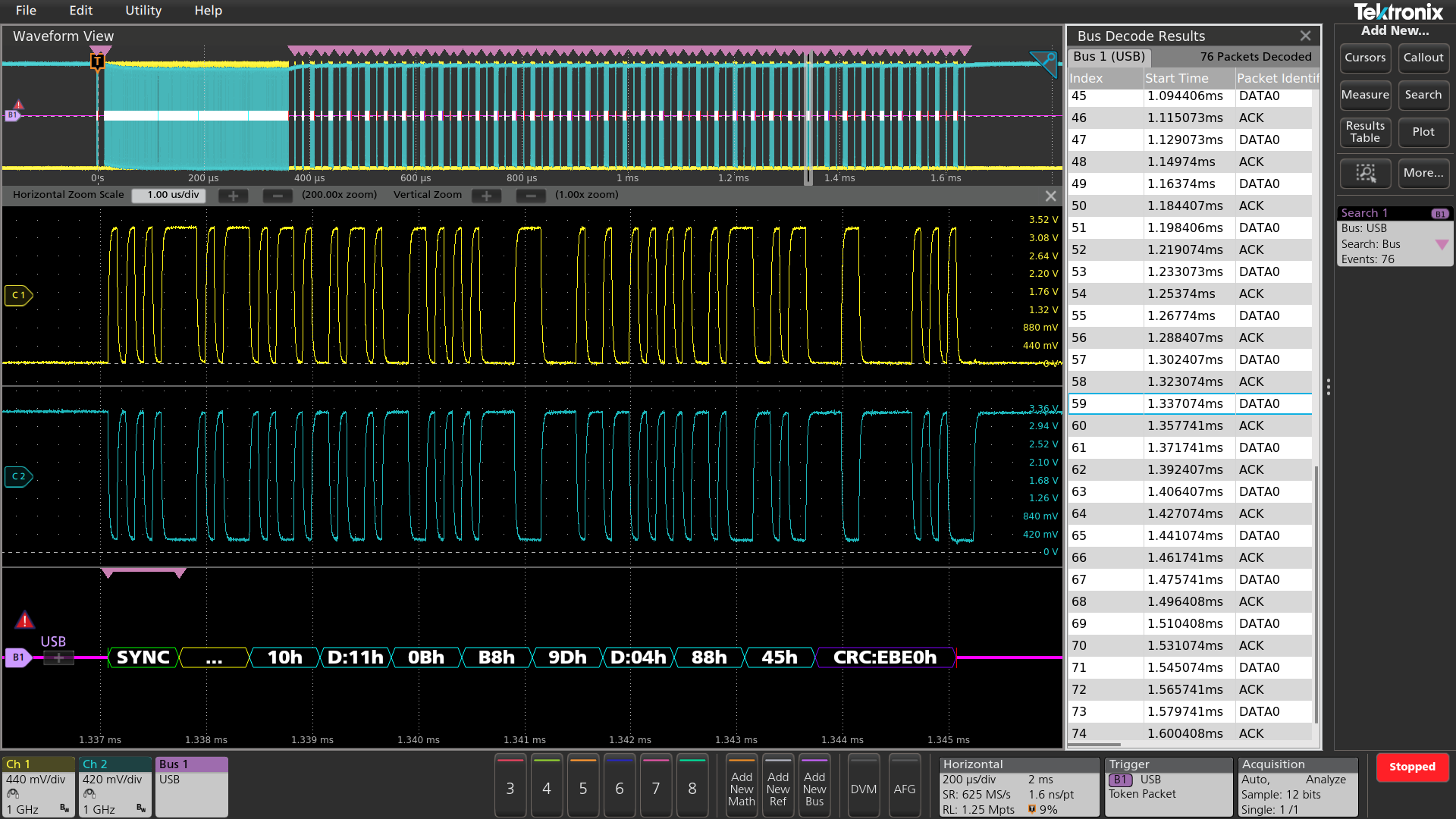Click the C1 channel waveform handle
This screenshot has width=1456, height=819.
click(18, 295)
